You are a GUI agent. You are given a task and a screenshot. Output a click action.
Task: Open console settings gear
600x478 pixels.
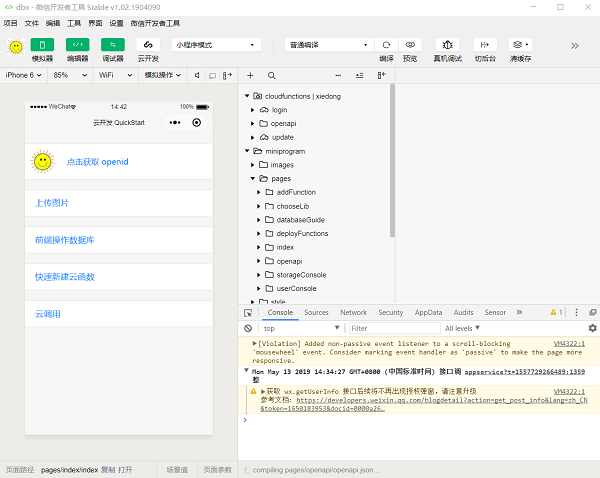point(592,328)
